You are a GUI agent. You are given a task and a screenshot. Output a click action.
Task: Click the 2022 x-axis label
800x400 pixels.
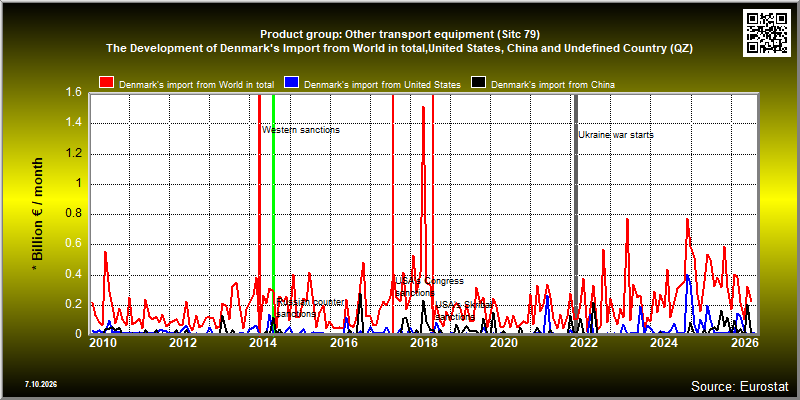click(x=583, y=343)
